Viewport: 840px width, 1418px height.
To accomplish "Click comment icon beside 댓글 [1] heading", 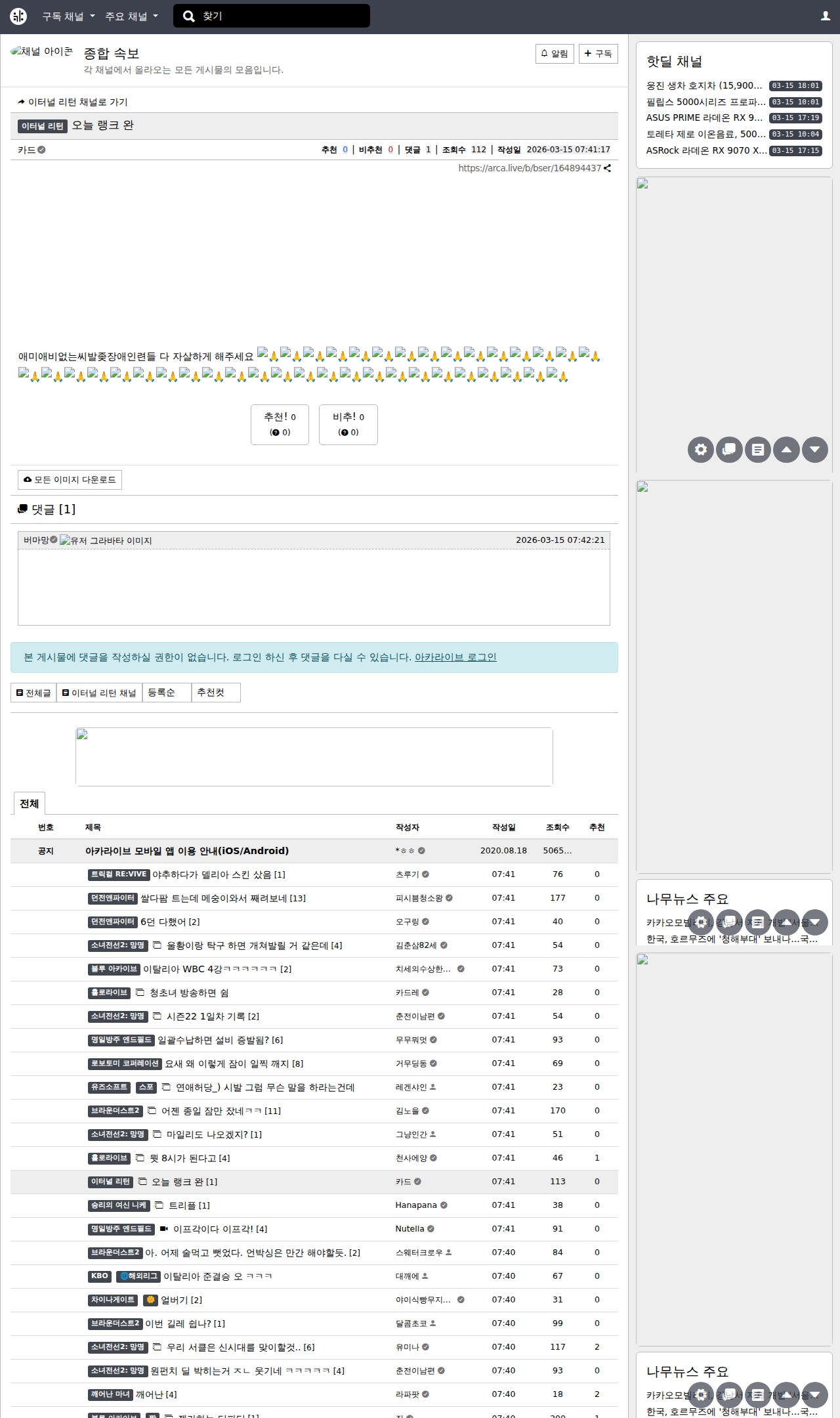I will [x=23, y=509].
